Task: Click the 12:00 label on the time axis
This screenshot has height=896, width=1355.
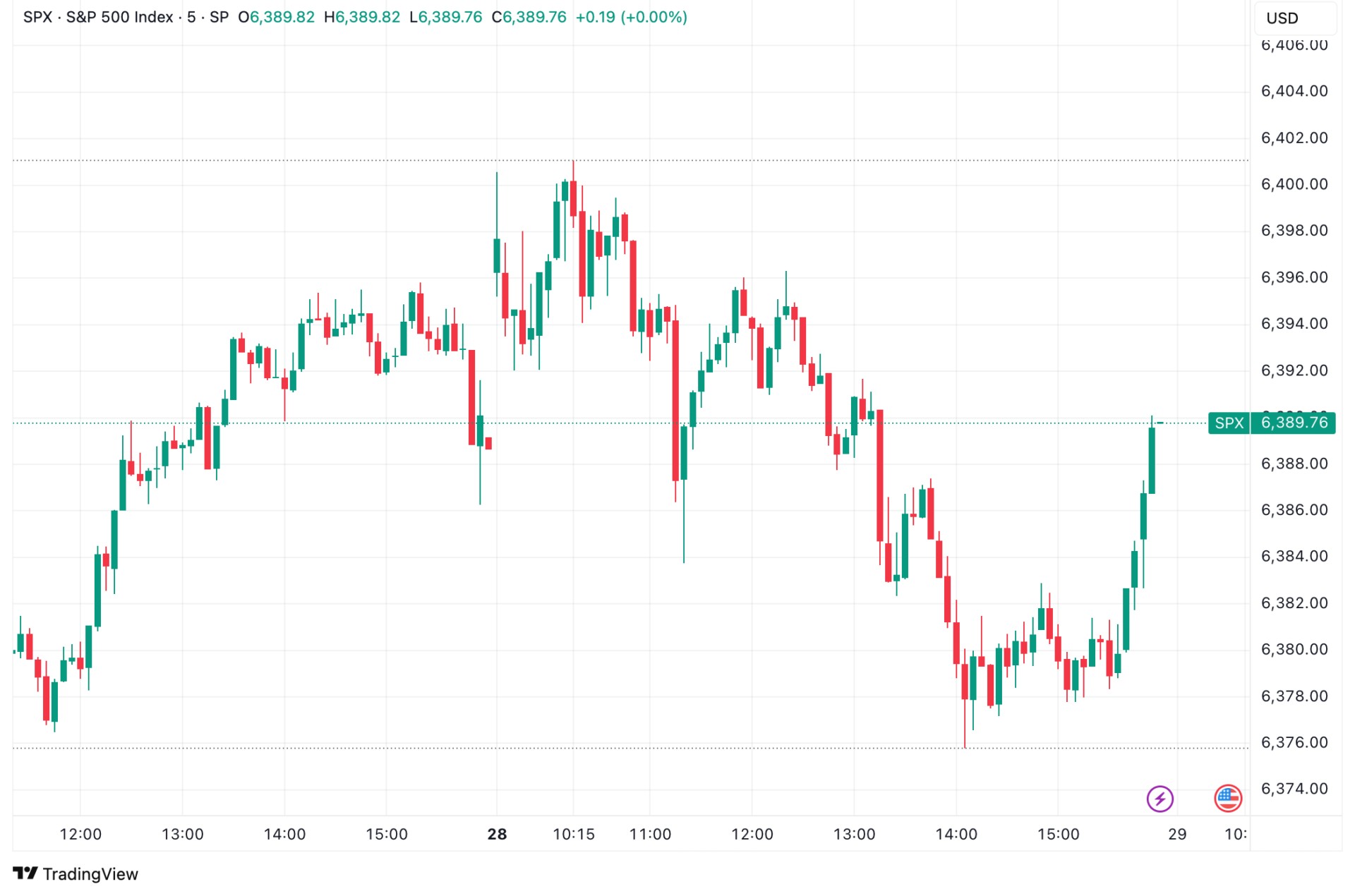Action: coord(80,833)
